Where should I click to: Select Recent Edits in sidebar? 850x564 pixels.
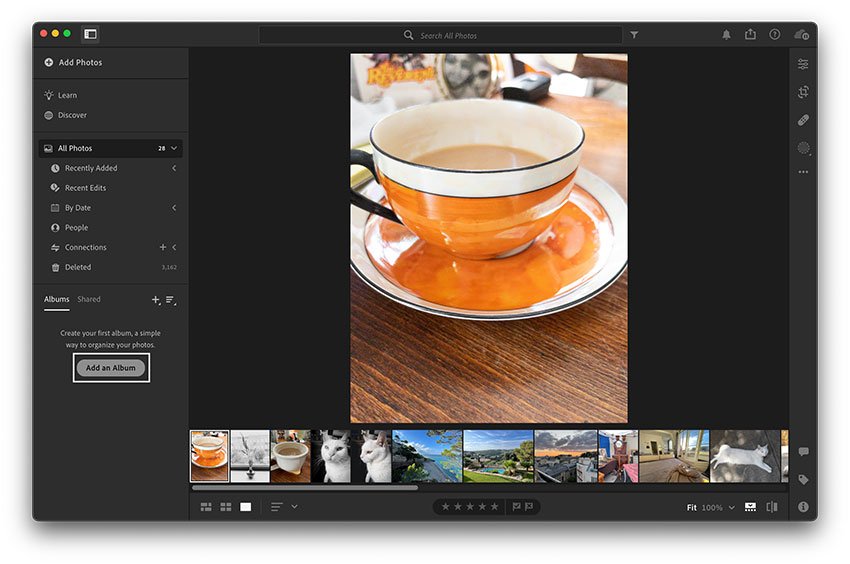pyautogui.click(x=85, y=188)
